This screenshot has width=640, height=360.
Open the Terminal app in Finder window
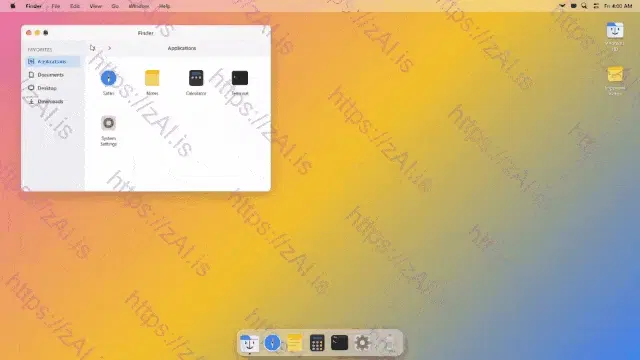(240, 78)
